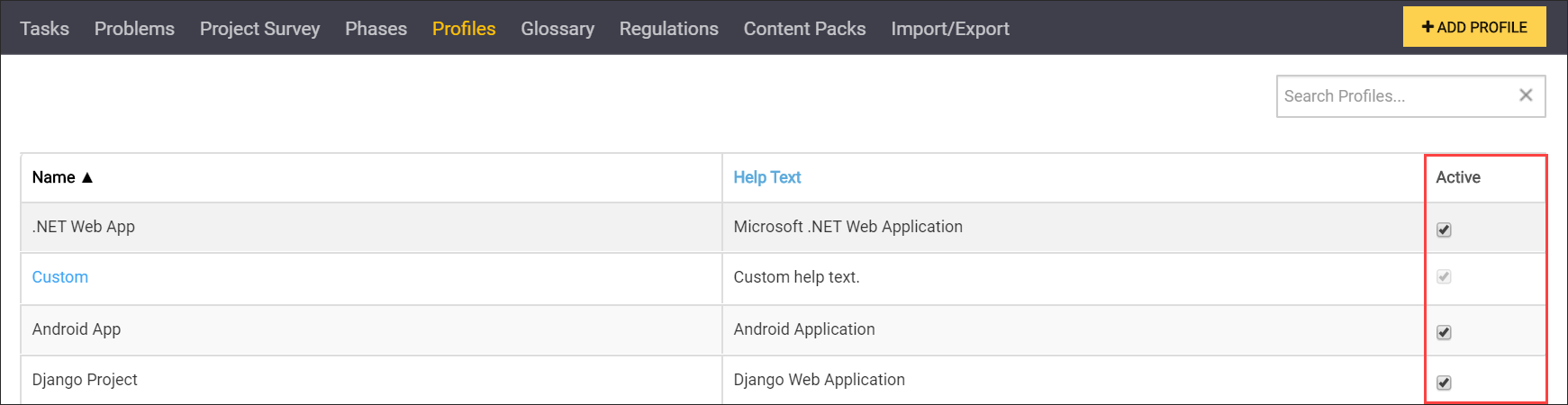Open the Tasks tab
The width and height of the screenshot is (1568, 405).
pos(44,29)
